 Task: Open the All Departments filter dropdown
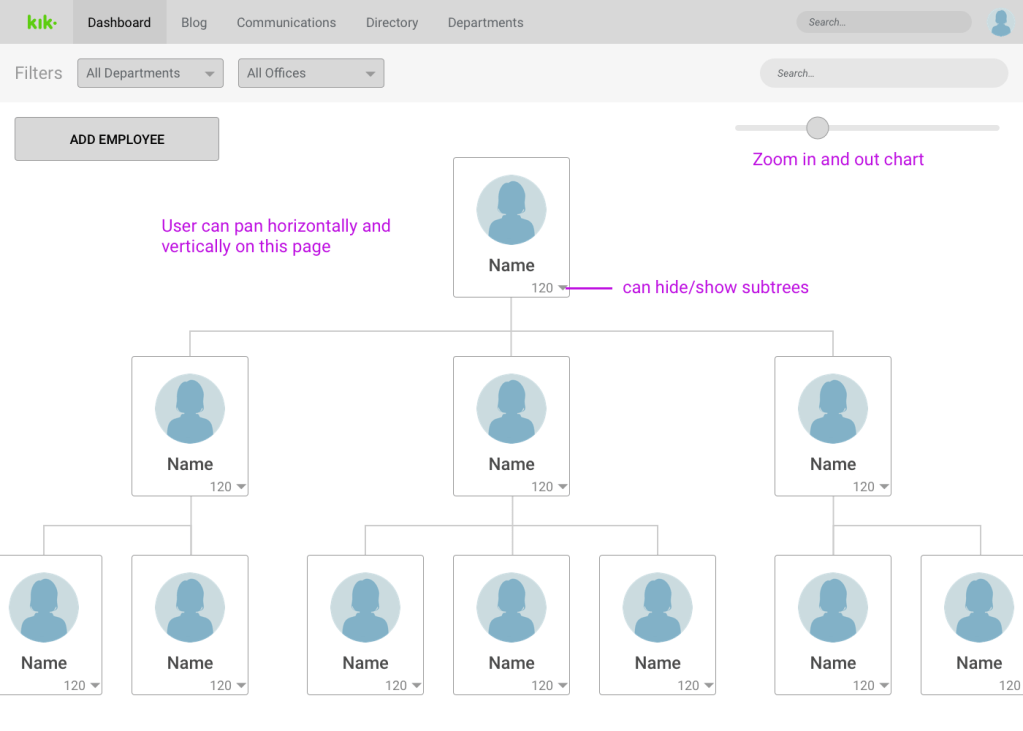150,73
